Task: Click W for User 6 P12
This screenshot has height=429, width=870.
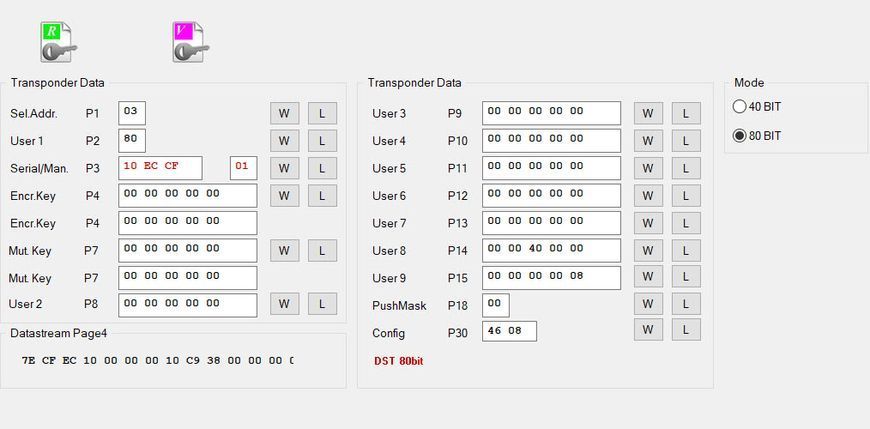Action: pos(649,195)
